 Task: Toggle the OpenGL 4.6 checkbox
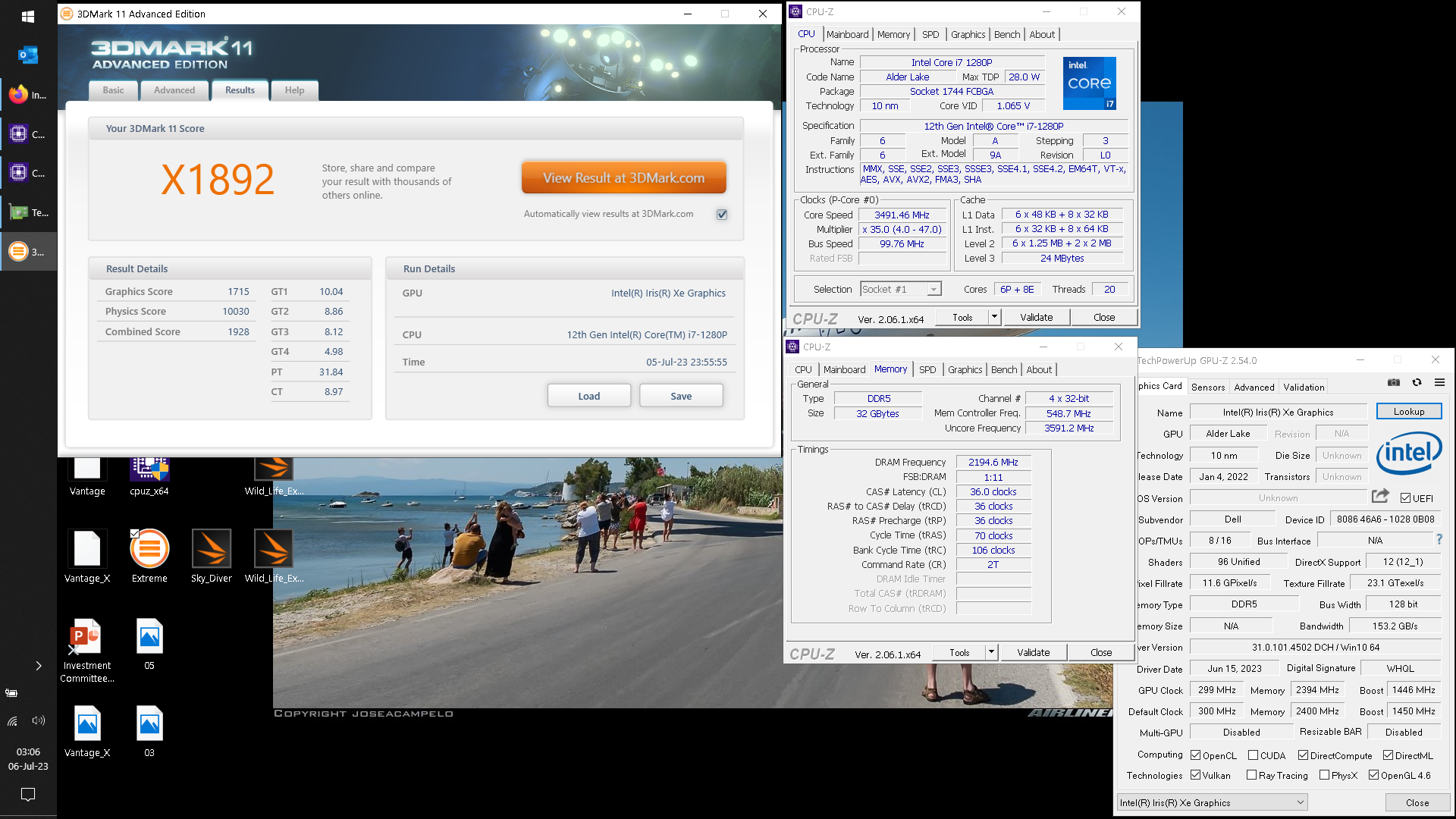1374,775
